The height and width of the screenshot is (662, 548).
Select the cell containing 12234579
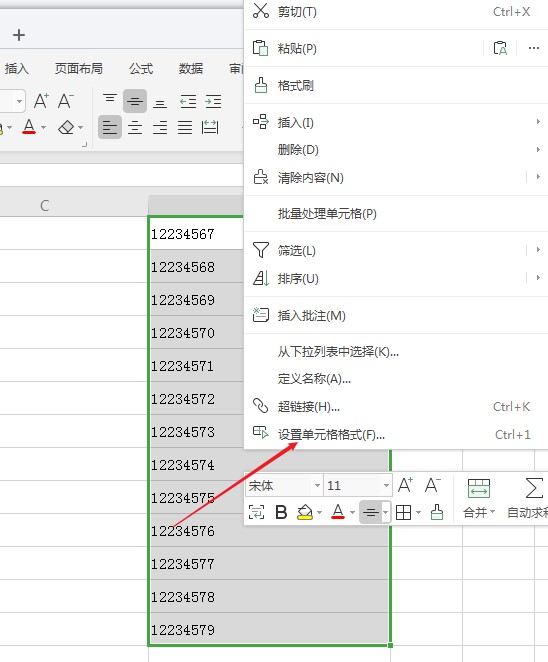coord(269,630)
